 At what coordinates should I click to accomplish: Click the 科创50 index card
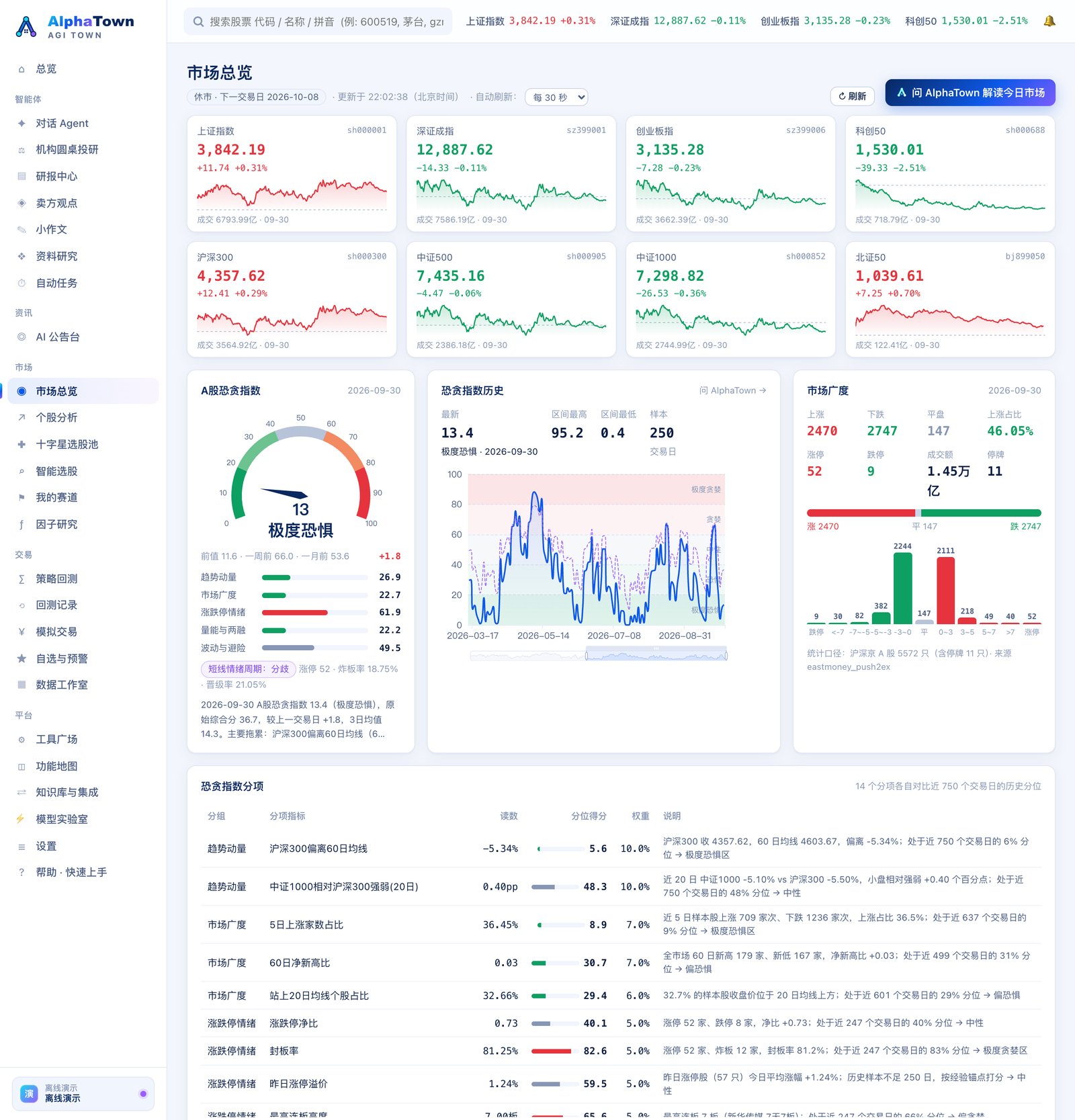(x=950, y=174)
